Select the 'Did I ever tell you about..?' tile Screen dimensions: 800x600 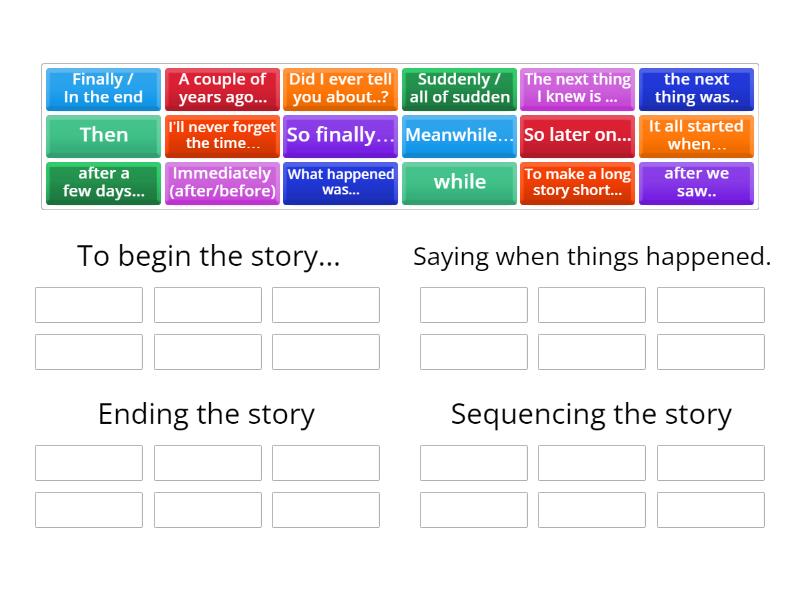click(x=340, y=88)
